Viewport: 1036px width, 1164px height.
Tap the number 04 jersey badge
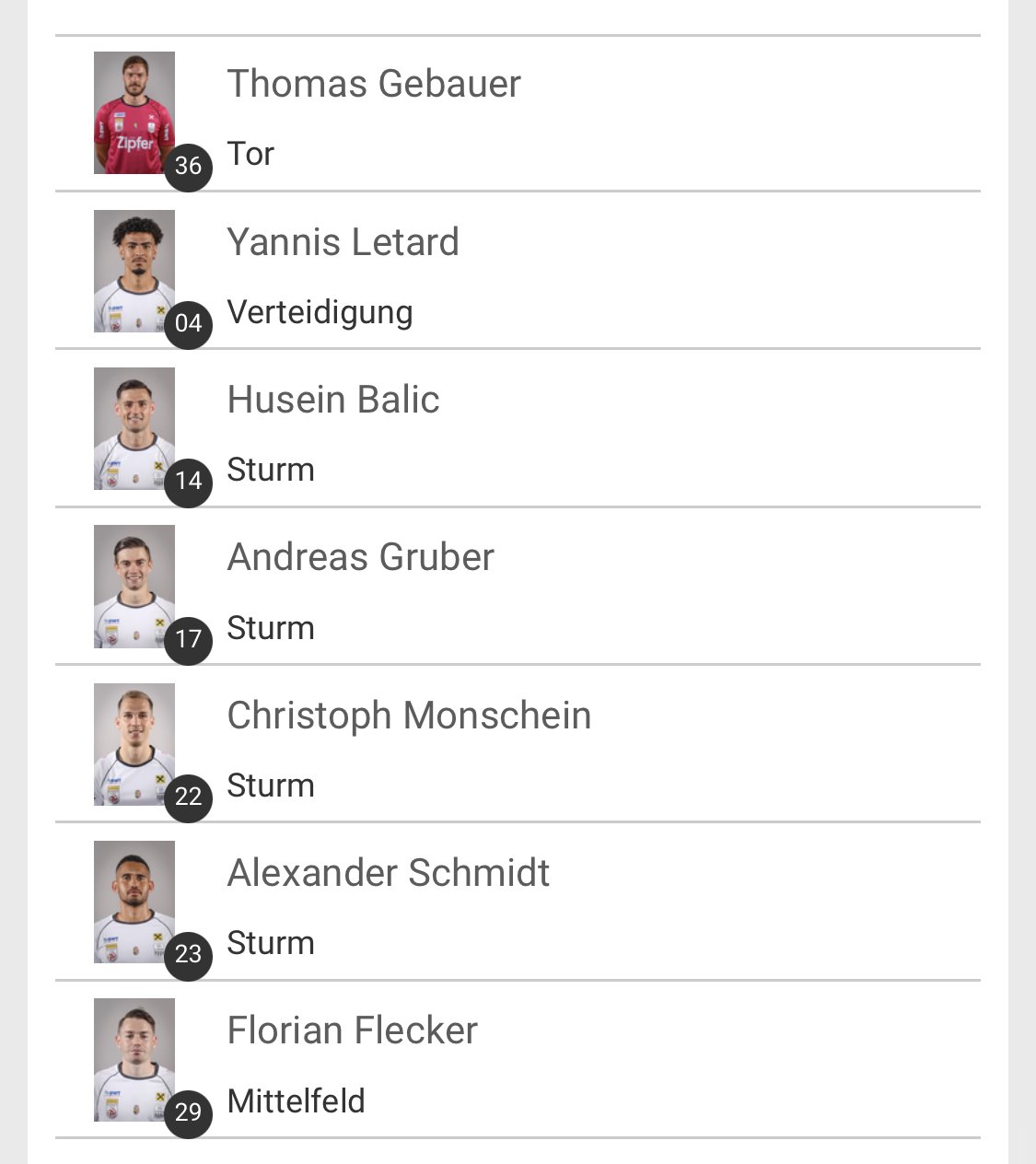(x=188, y=323)
